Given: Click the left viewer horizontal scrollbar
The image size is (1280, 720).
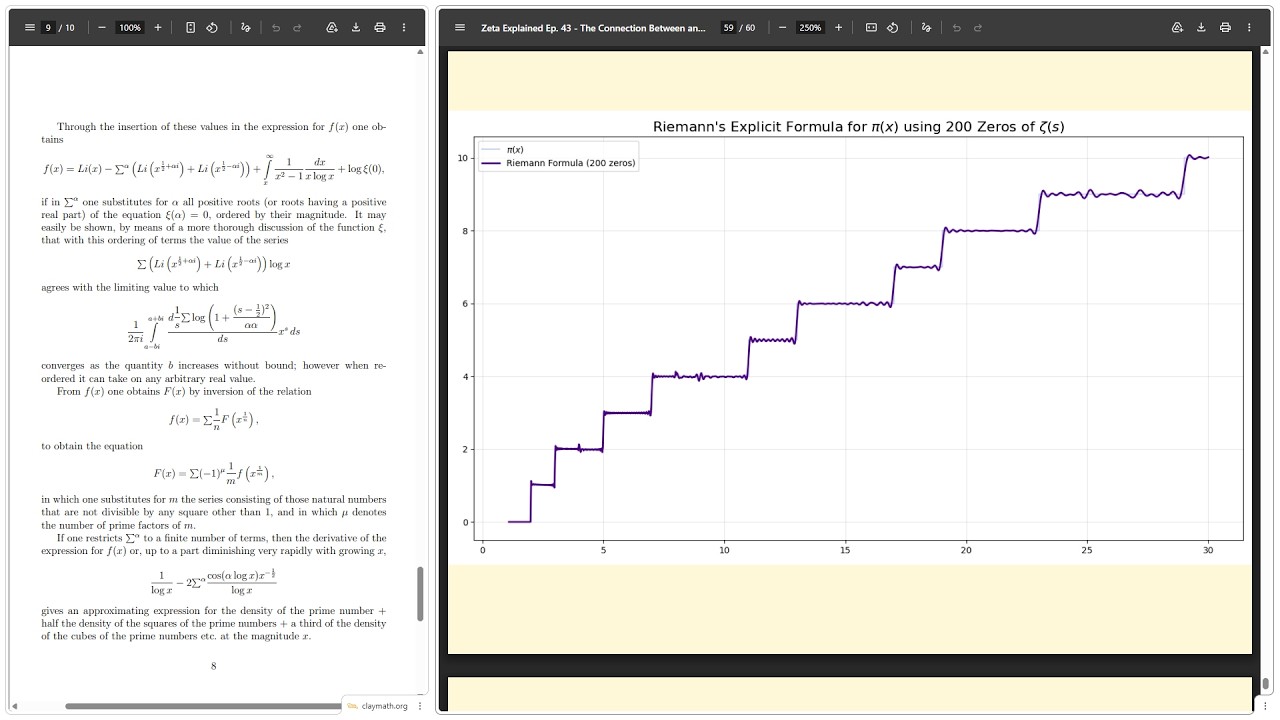Looking at the screenshot, I should [x=204, y=706].
